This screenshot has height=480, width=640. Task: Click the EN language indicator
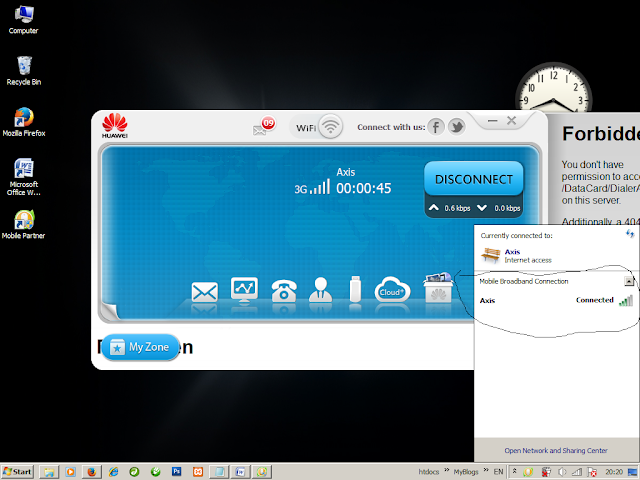coord(498,472)
